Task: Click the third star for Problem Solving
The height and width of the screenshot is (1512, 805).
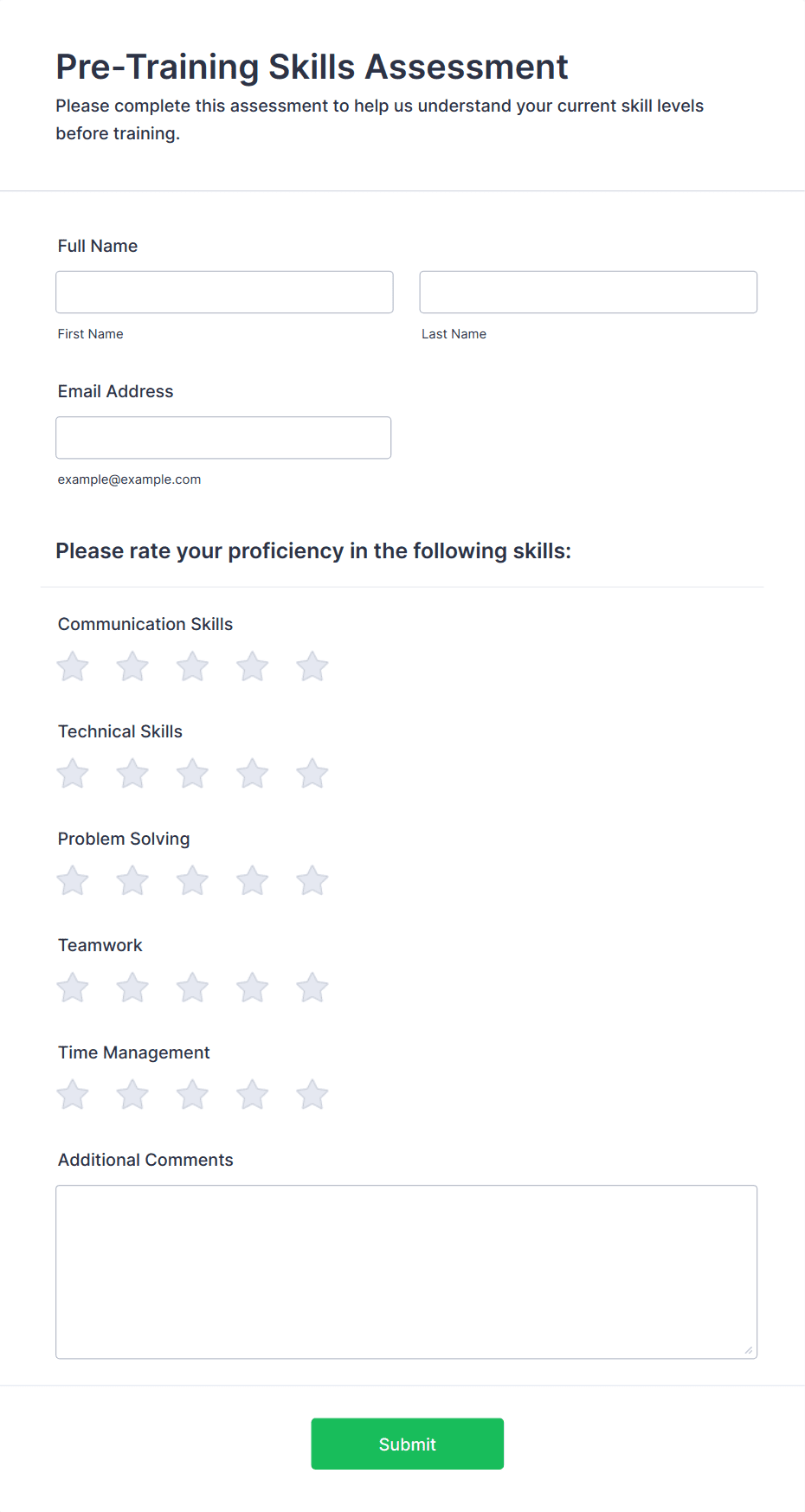Action: [x=192, y=880]
